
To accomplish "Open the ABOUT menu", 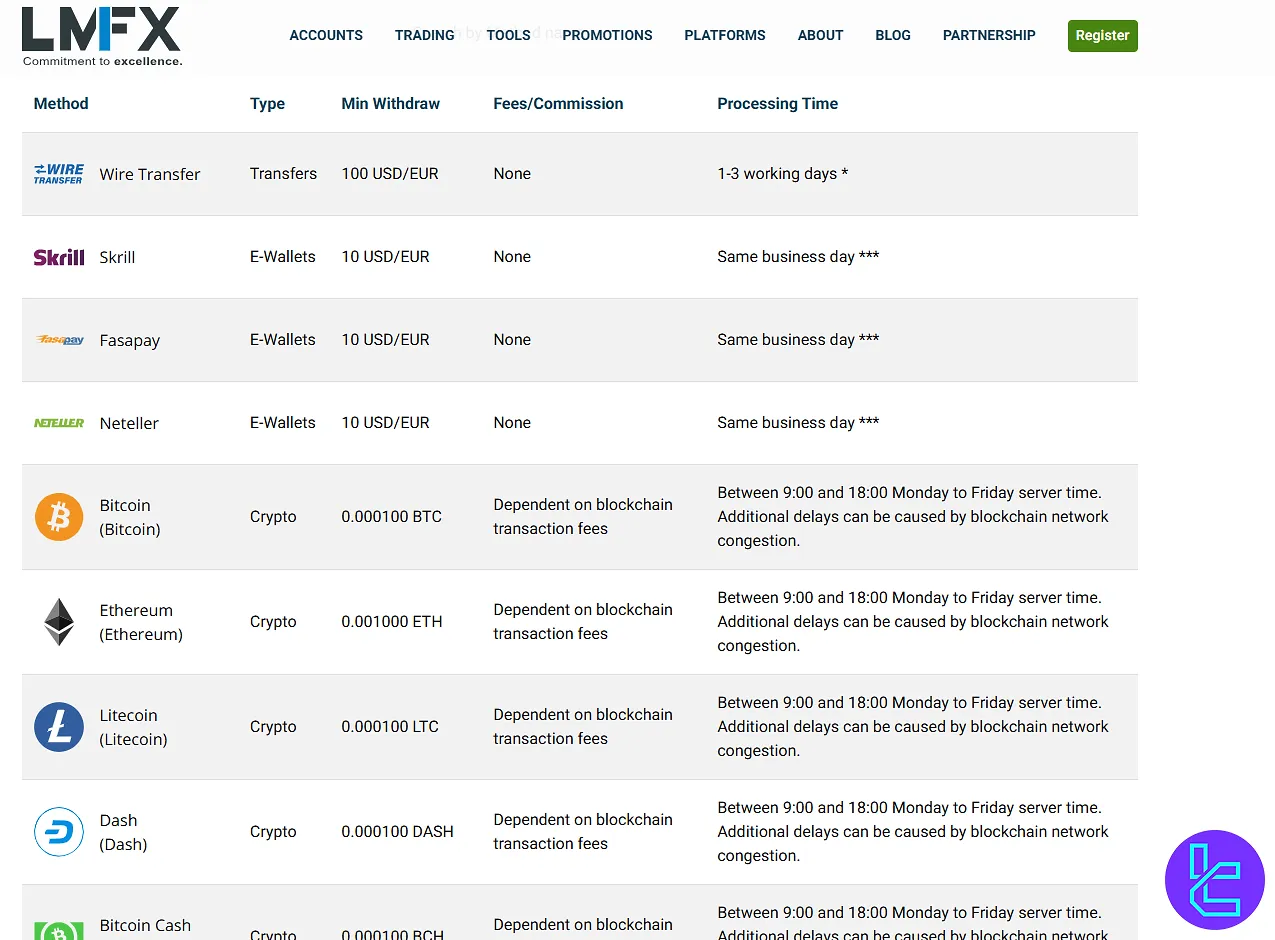I will pos(821,35).
